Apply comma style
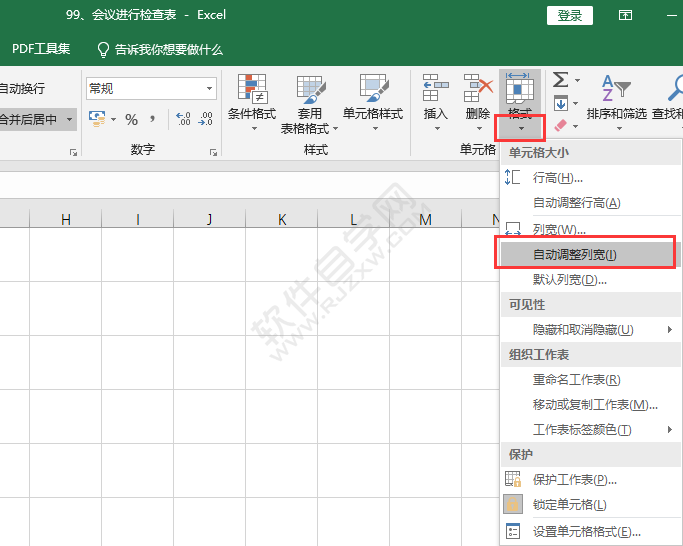 [x=152, y=119]
